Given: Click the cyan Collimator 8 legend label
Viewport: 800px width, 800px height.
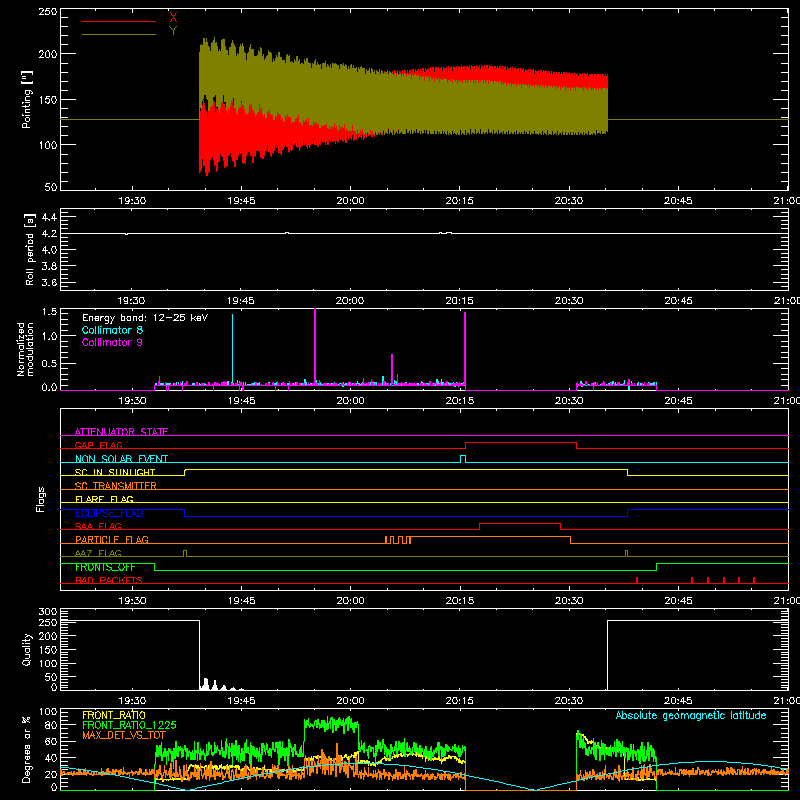Looking at the screenshot, I should (x=112, y=330).
